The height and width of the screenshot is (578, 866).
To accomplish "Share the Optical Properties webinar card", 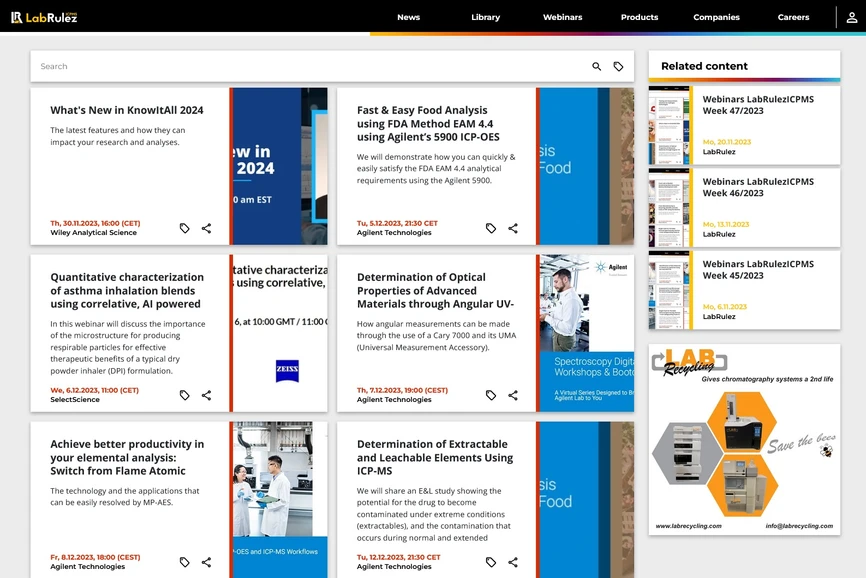I will (513, 395).
